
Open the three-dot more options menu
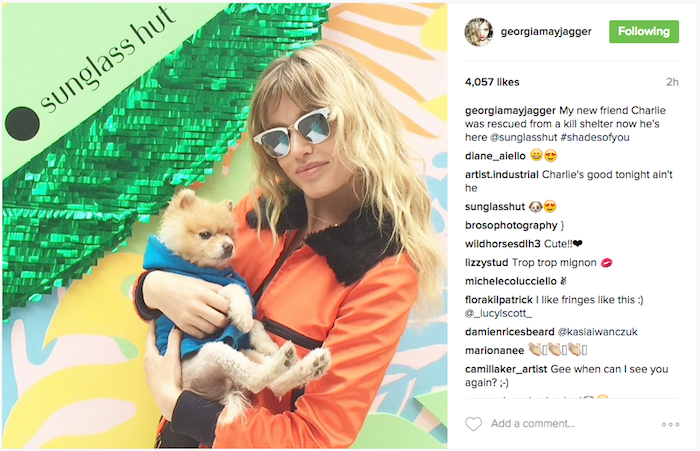pyautogui.click(x=670, y=424)
